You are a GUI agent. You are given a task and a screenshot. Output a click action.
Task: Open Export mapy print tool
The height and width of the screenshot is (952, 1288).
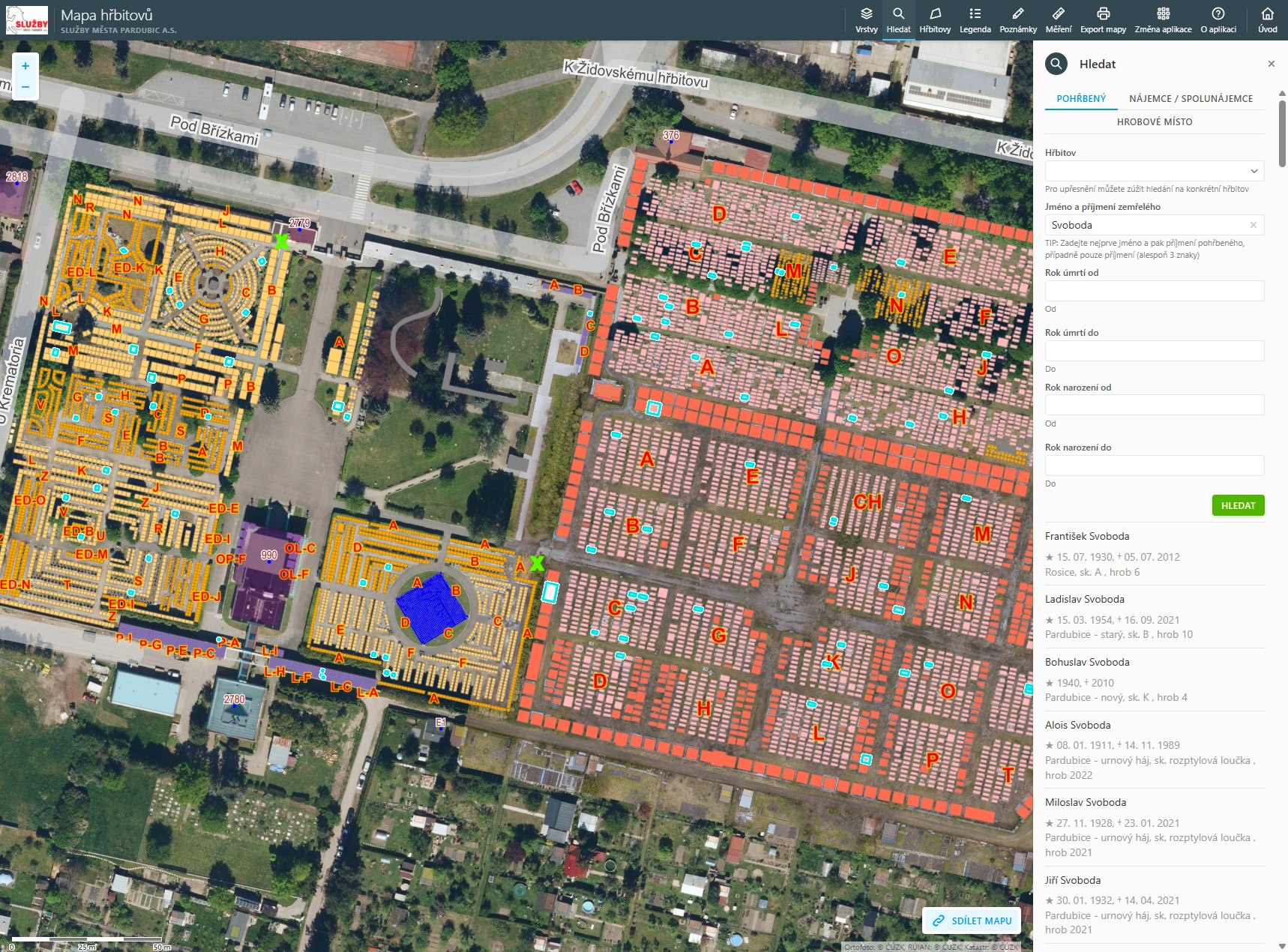tap(1103, 20)
